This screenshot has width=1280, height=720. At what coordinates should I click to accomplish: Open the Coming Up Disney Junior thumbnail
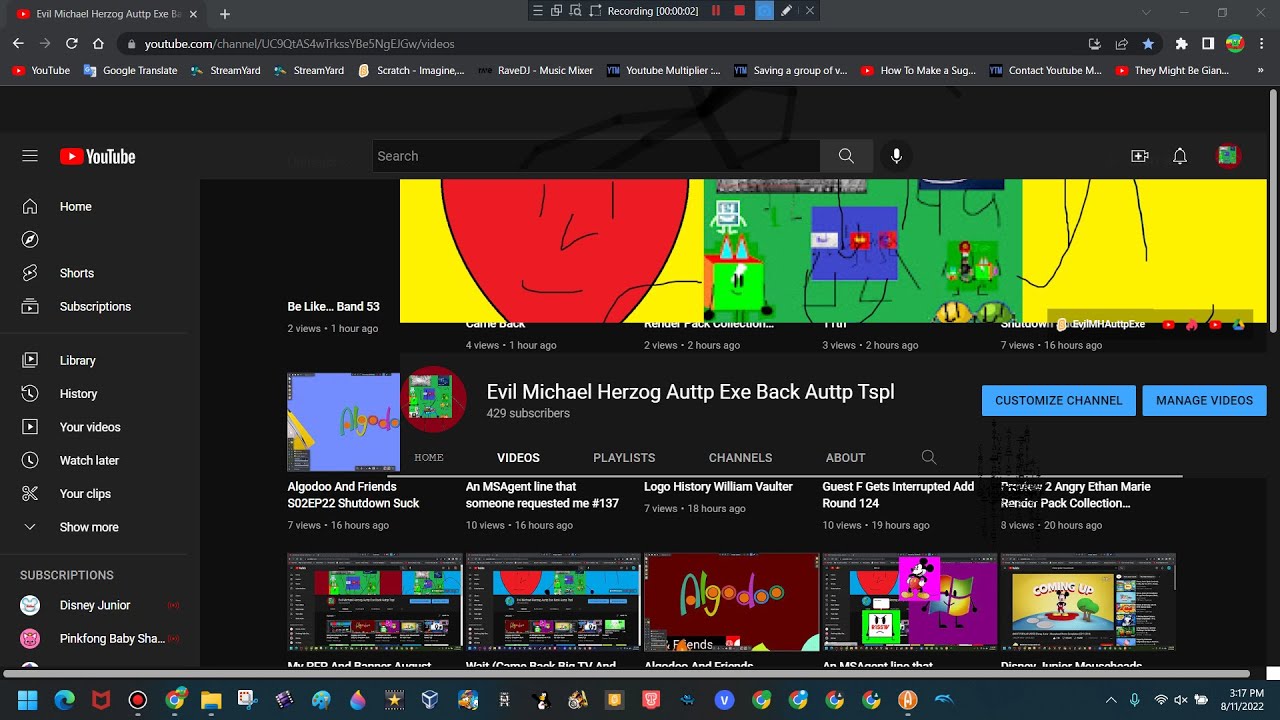1088,602
